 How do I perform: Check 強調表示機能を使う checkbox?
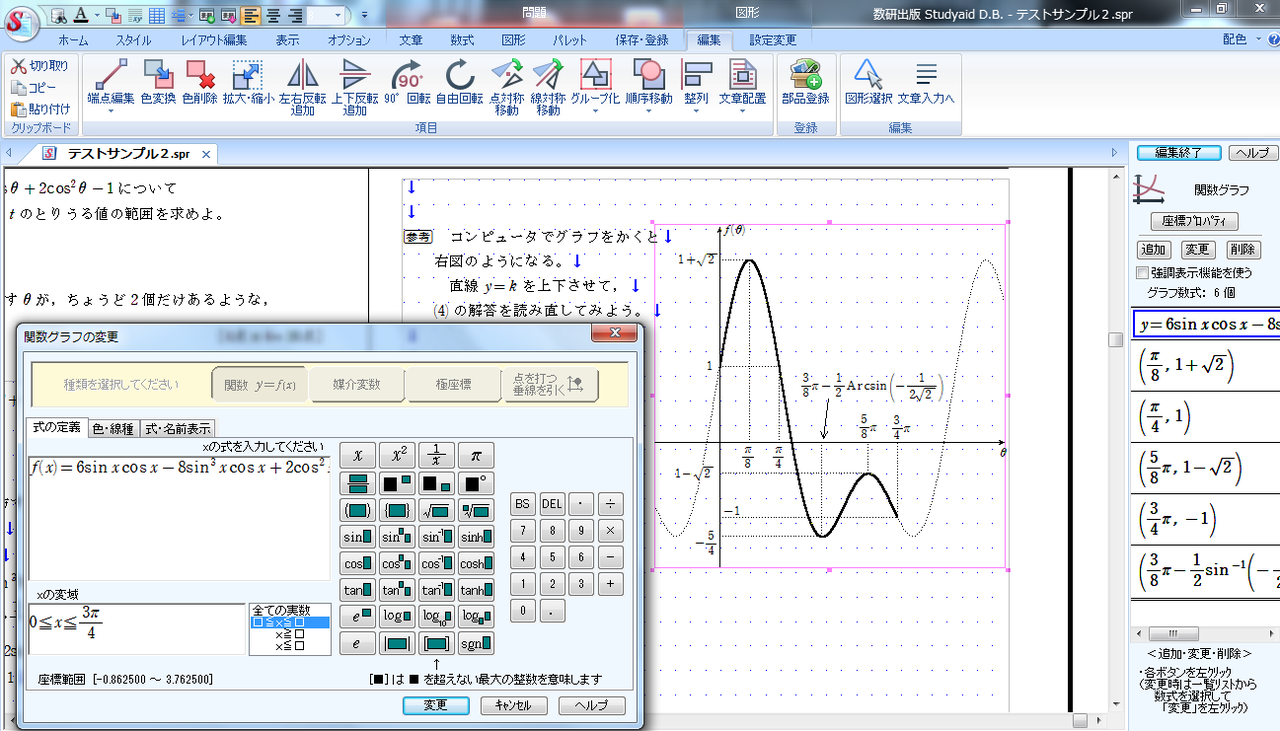(x=1144, y=272)
